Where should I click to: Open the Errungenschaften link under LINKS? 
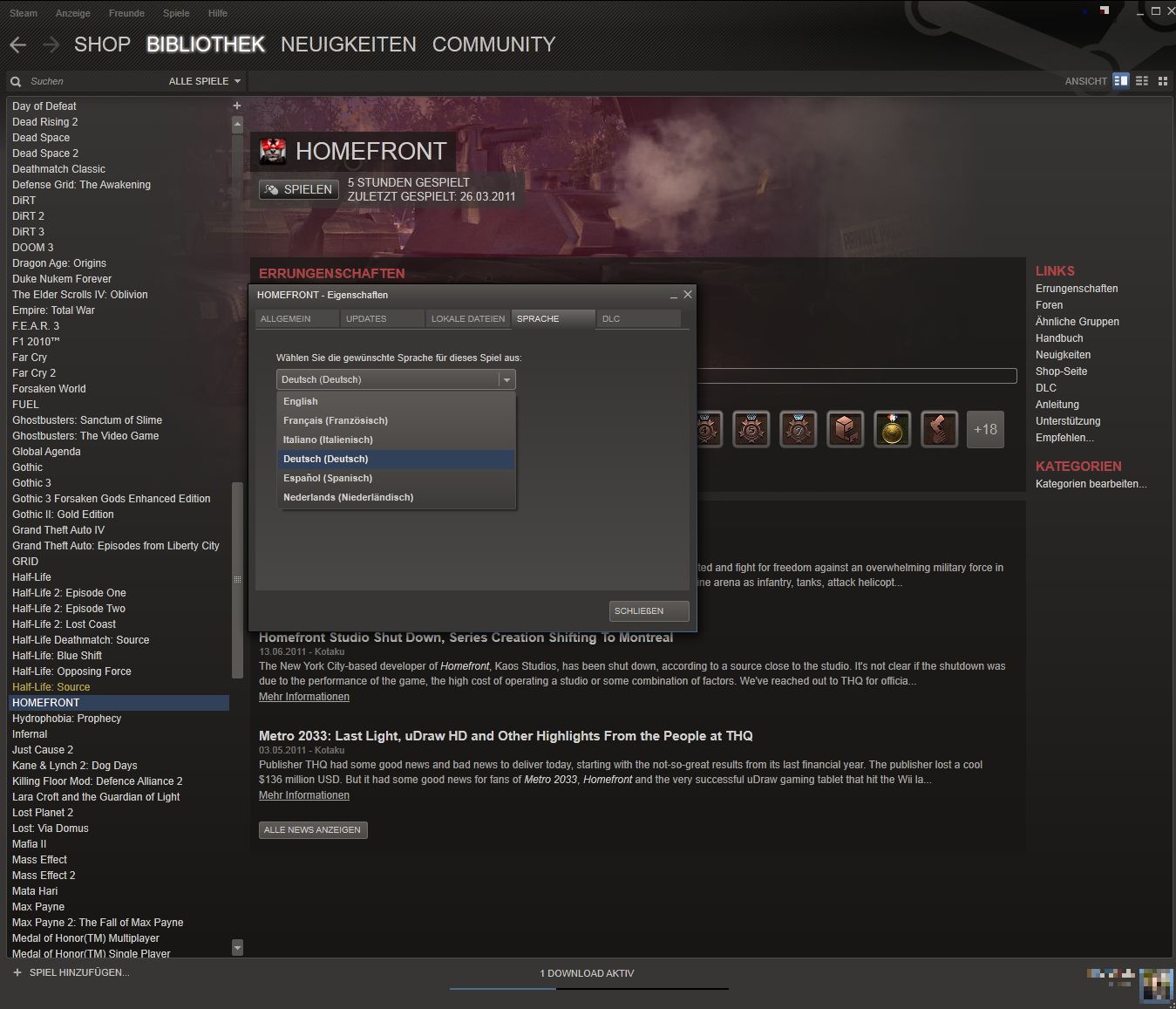(x=1077, y=289)
